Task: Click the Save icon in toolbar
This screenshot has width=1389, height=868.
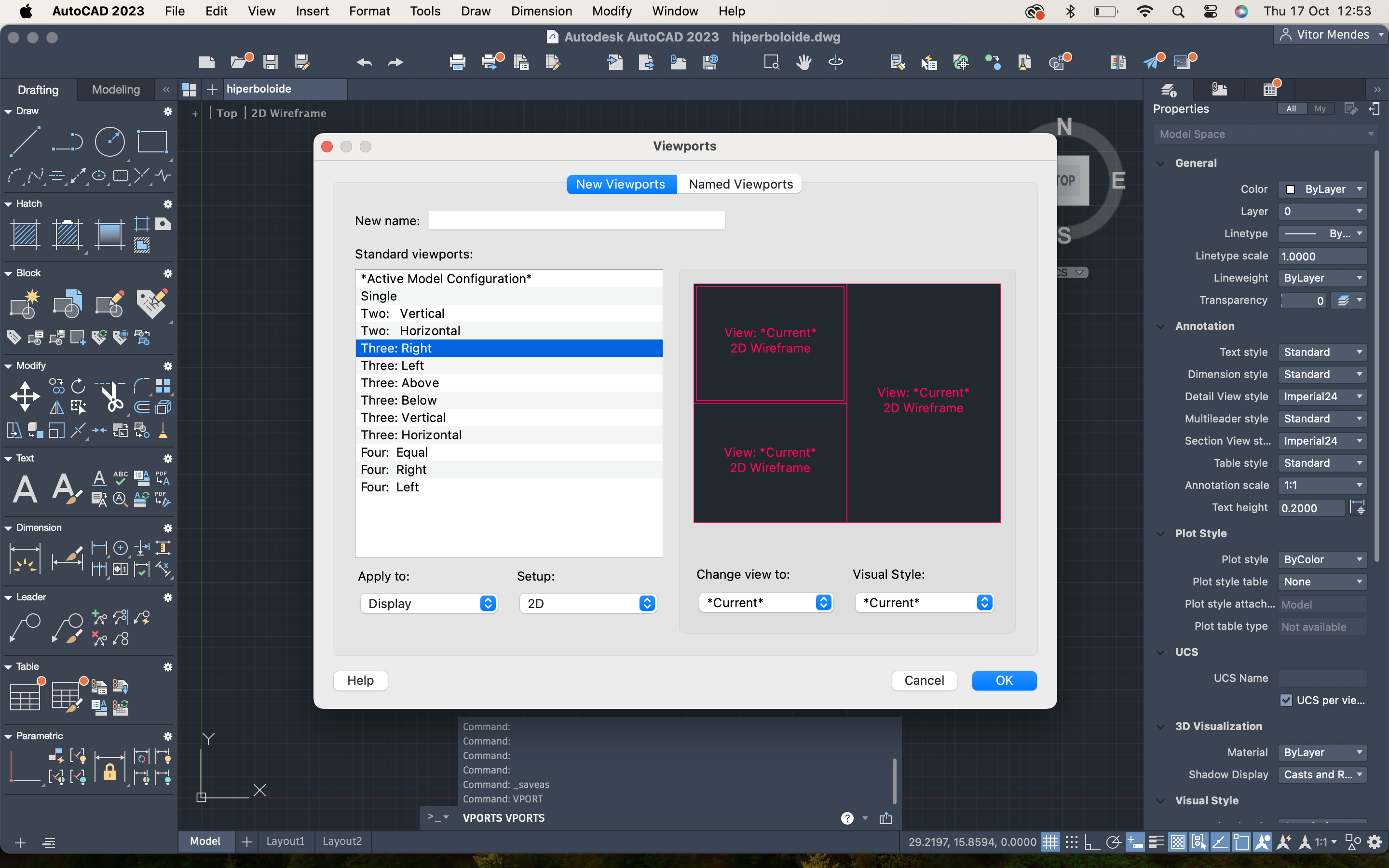Action: tap(271, 61)
